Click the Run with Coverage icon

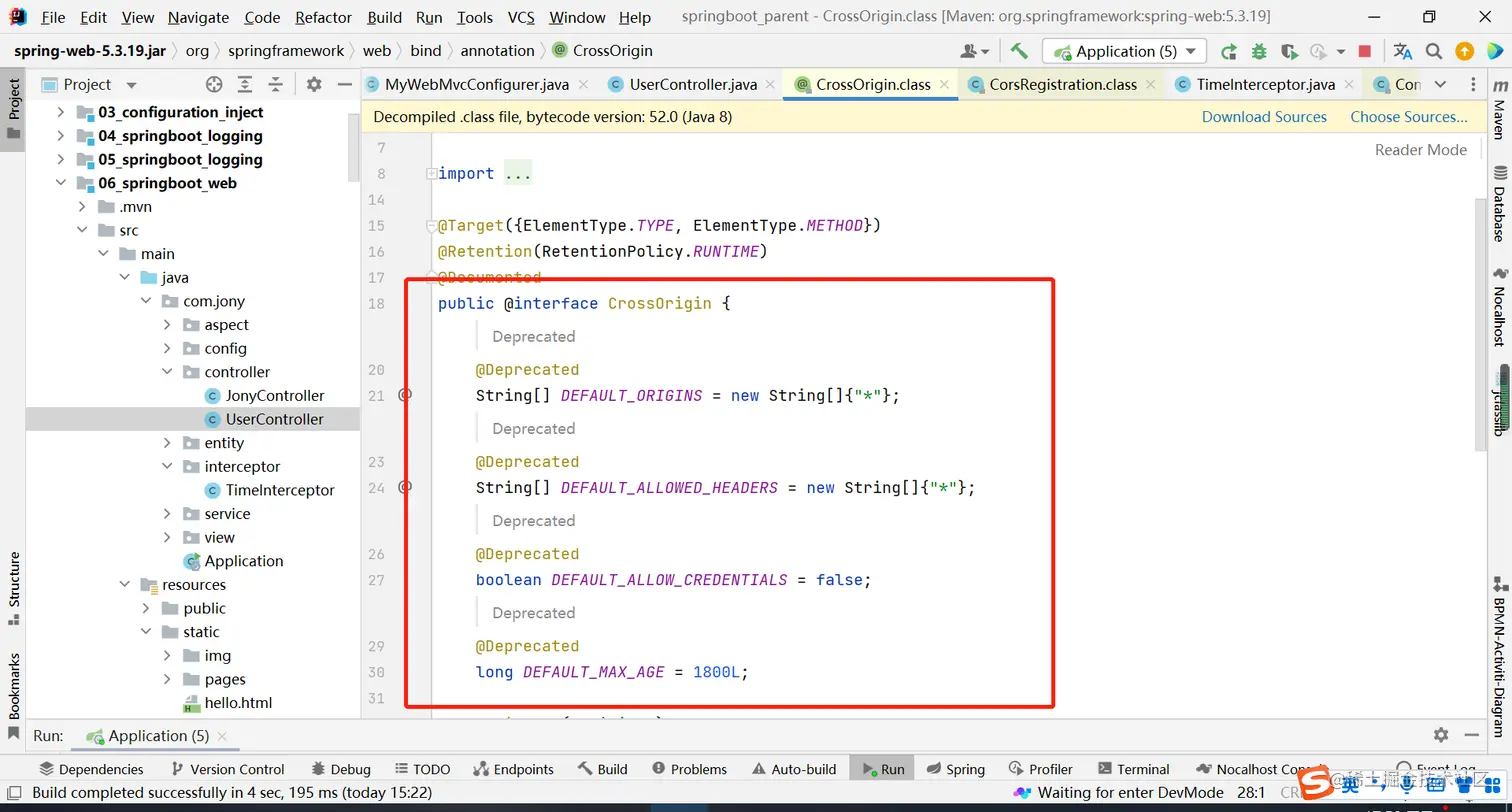1290,51
